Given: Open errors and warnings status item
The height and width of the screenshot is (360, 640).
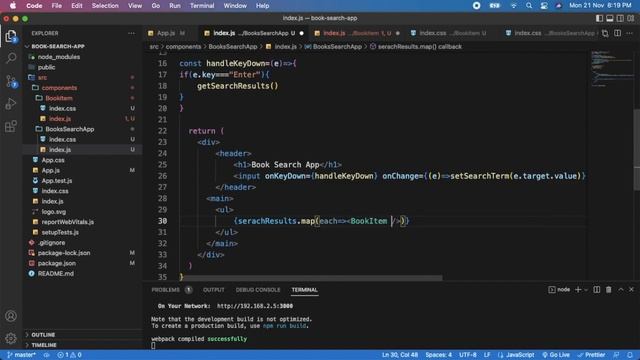Looking at the screenshot, I should 69,355.
